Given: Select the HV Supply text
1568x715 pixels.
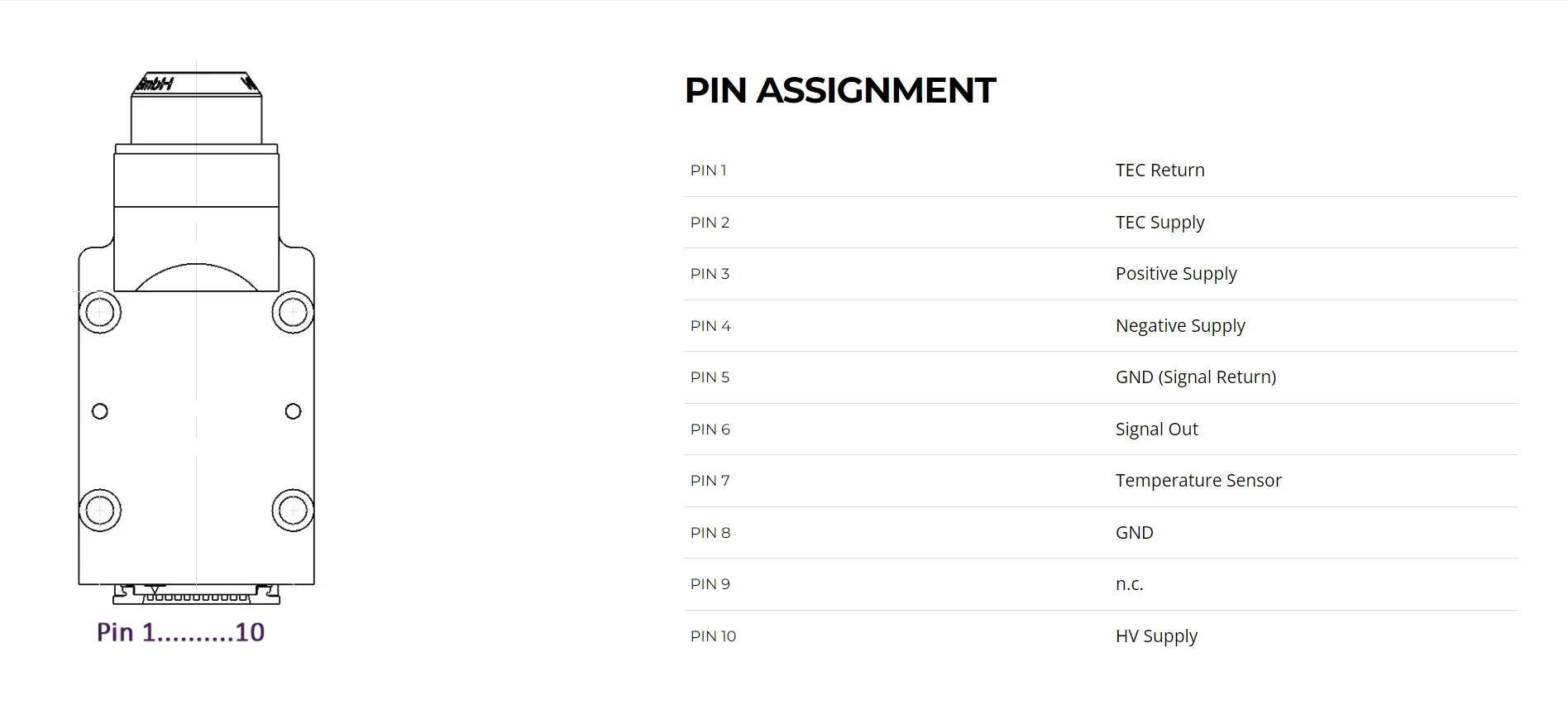Looking at the screenshot, I should coord(1156,636).
